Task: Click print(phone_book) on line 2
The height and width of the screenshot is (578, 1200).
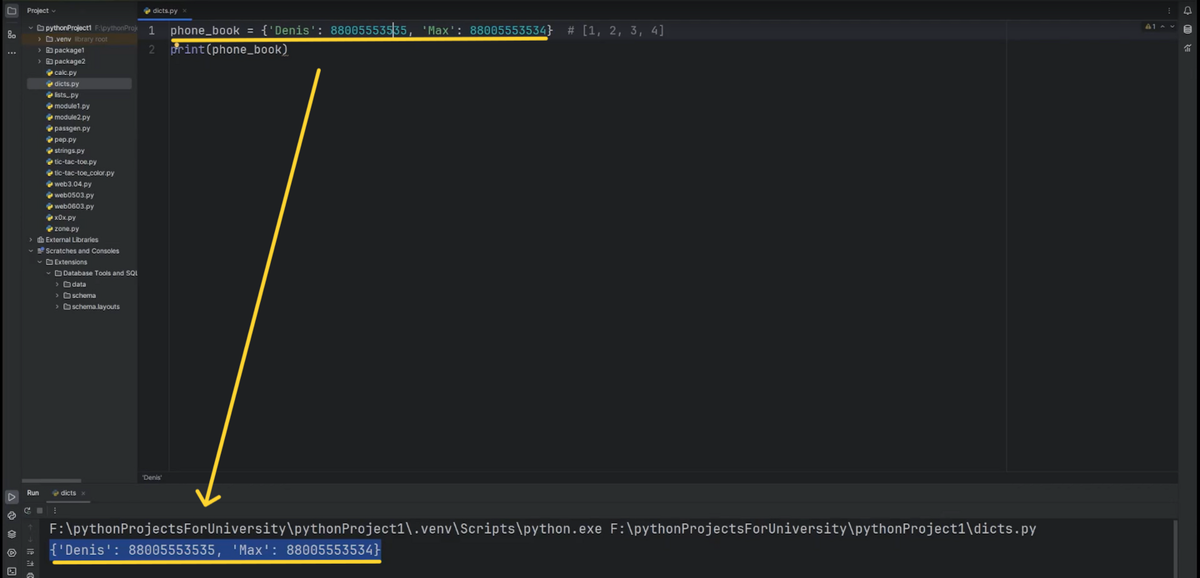Action: point(229,49)
